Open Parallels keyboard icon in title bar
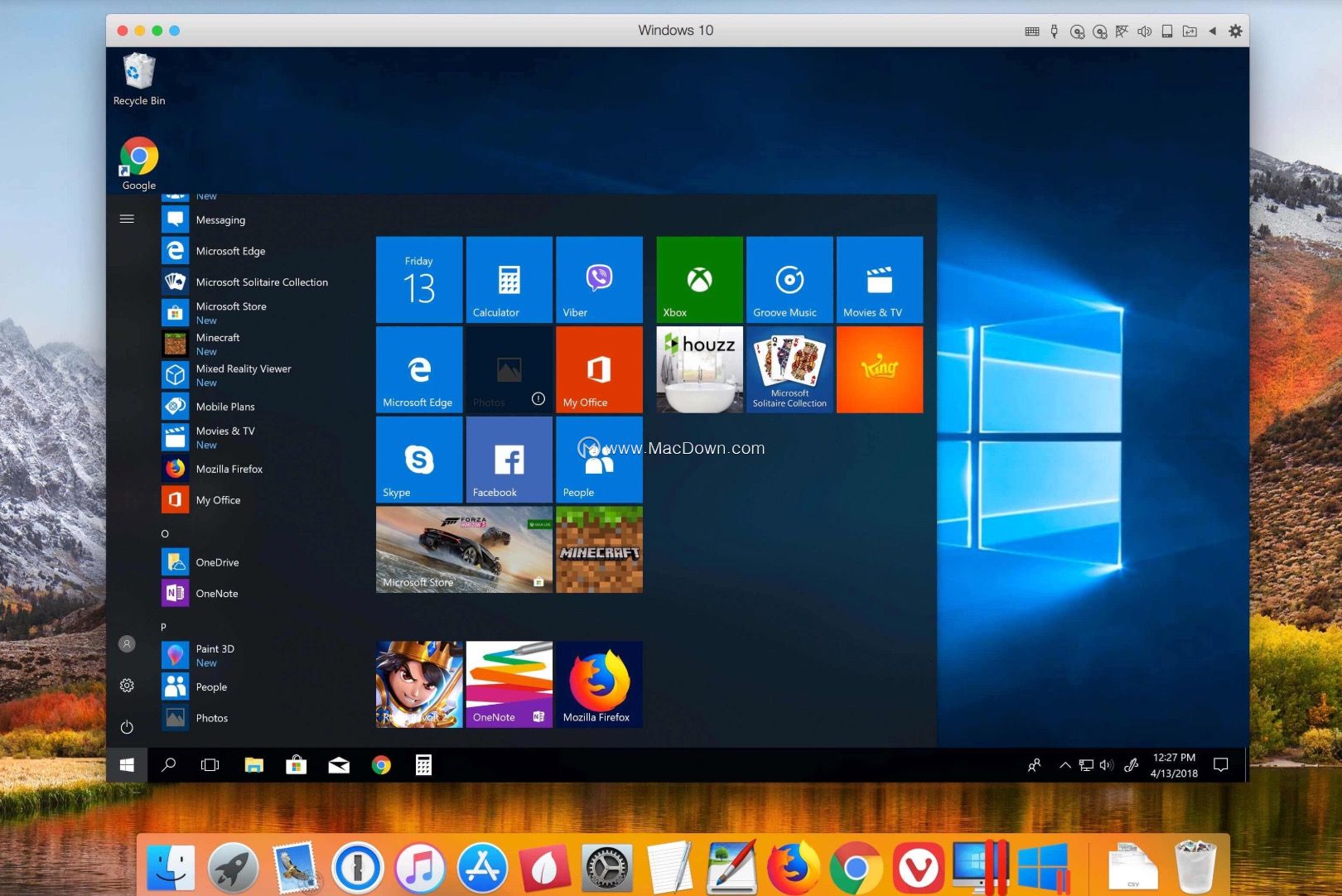 tap(1032, 31)
